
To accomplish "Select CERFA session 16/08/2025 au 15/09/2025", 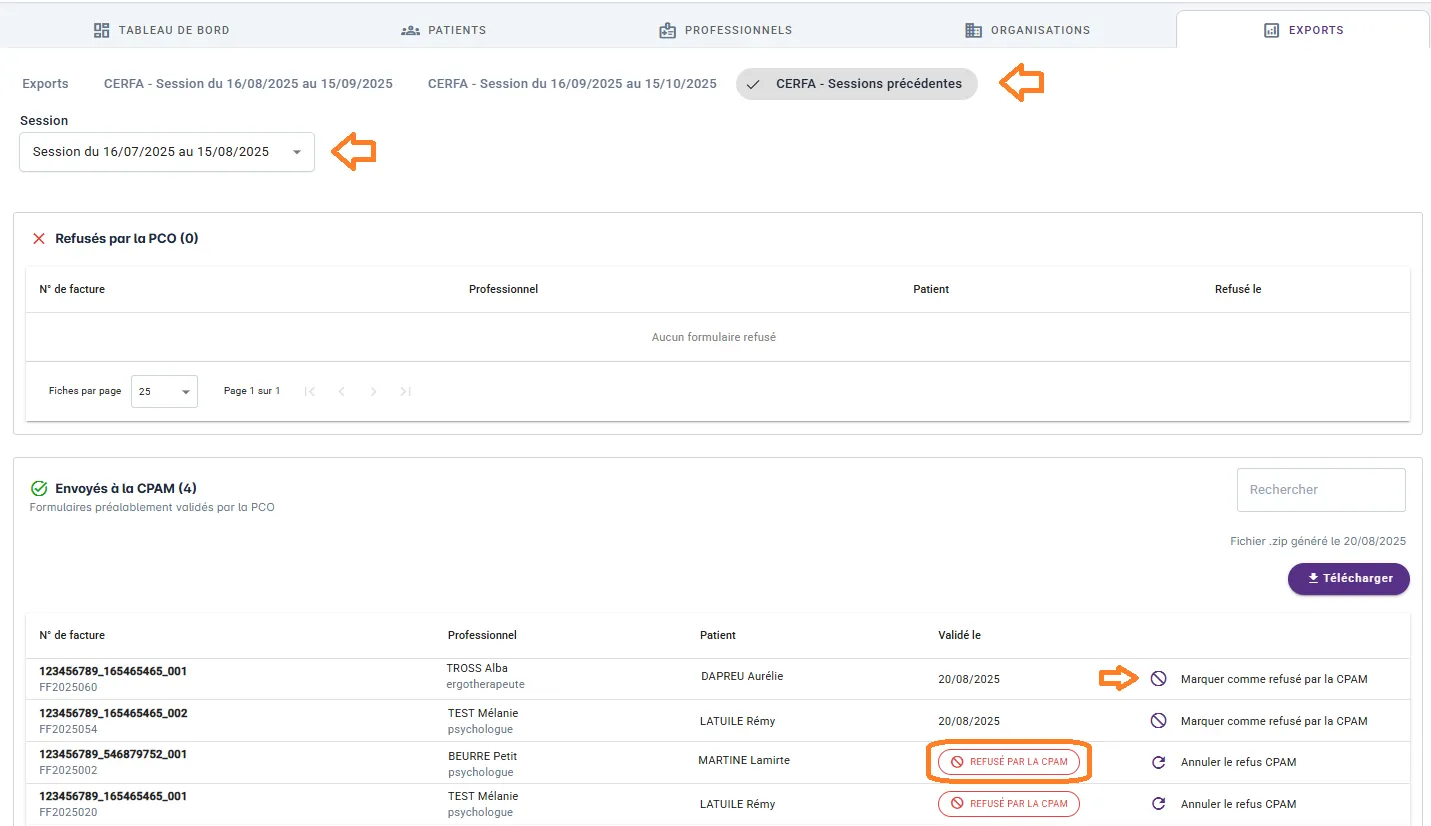I will pos(248,84).
